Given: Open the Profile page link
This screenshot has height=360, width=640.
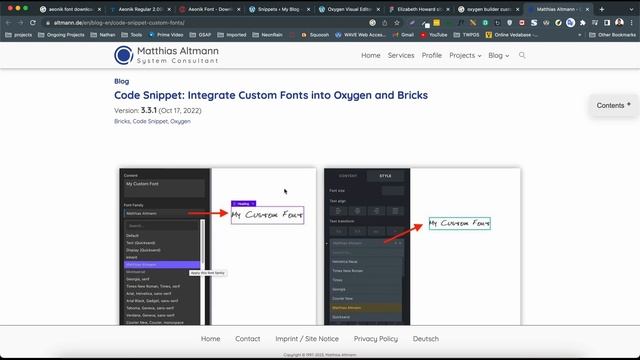Looking at the screenshot, I should 431,55.
